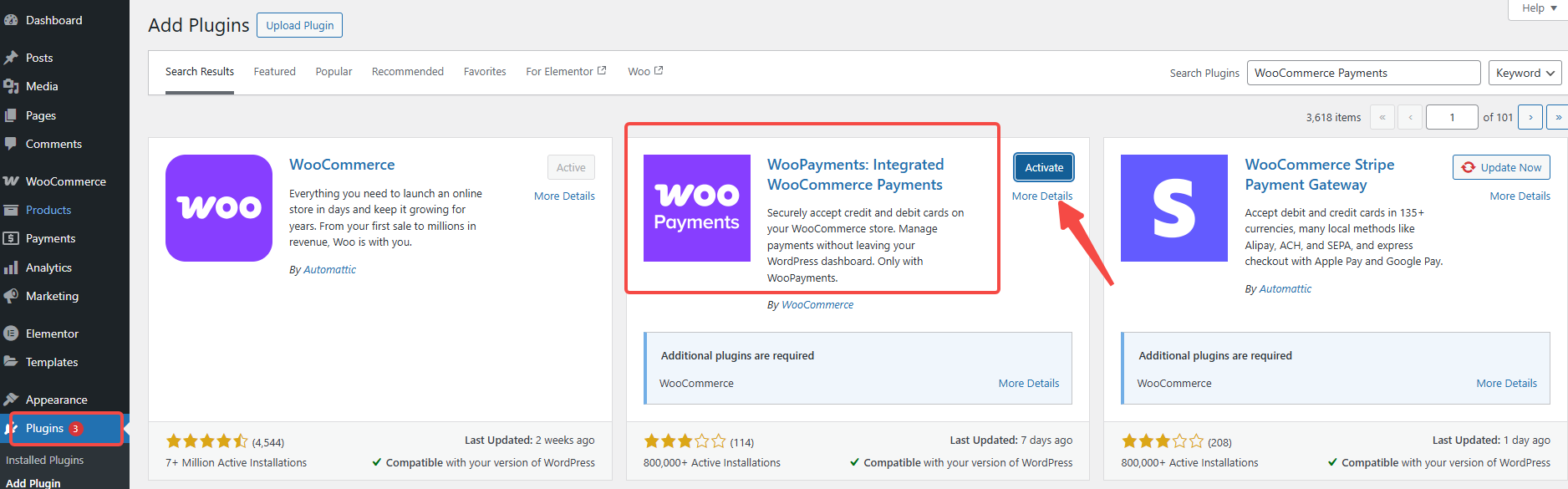Click the Search Plugins text field
1568x489 pixels.
pos(1362,73)
